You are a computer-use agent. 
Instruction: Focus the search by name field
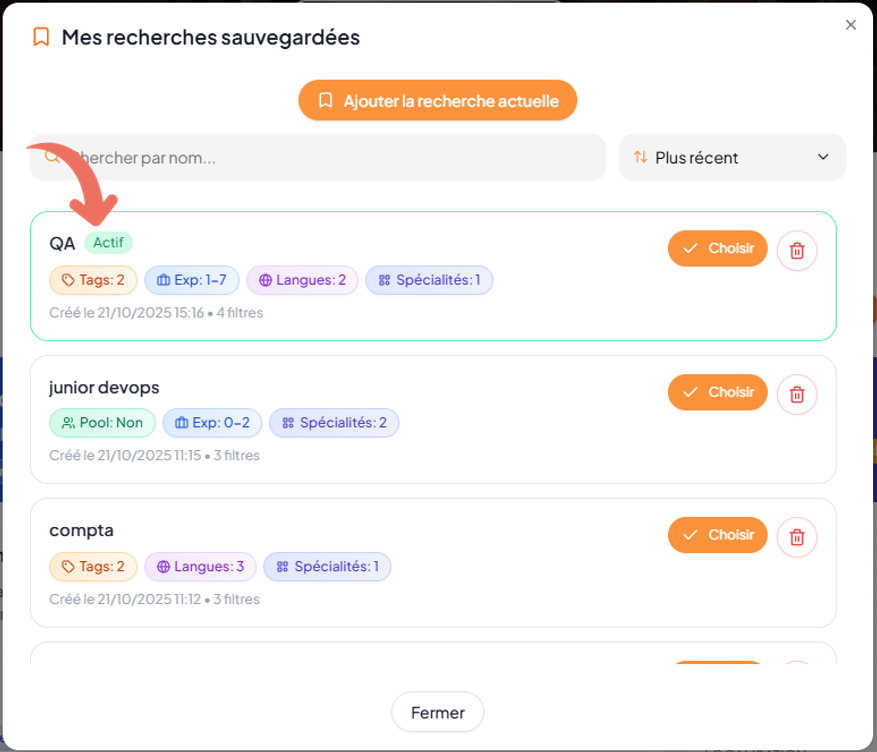[x=330, y=157]
